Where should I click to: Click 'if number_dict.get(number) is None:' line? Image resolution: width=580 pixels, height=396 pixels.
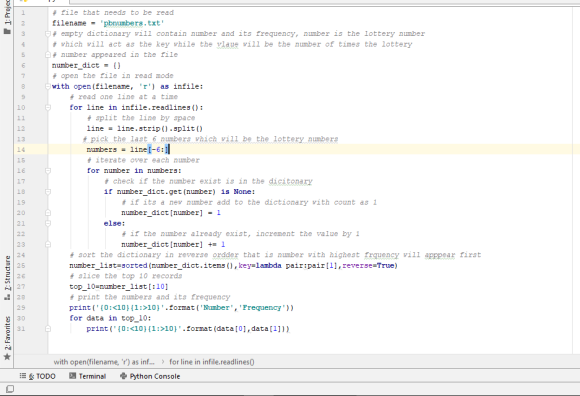[x=179, y=192]
